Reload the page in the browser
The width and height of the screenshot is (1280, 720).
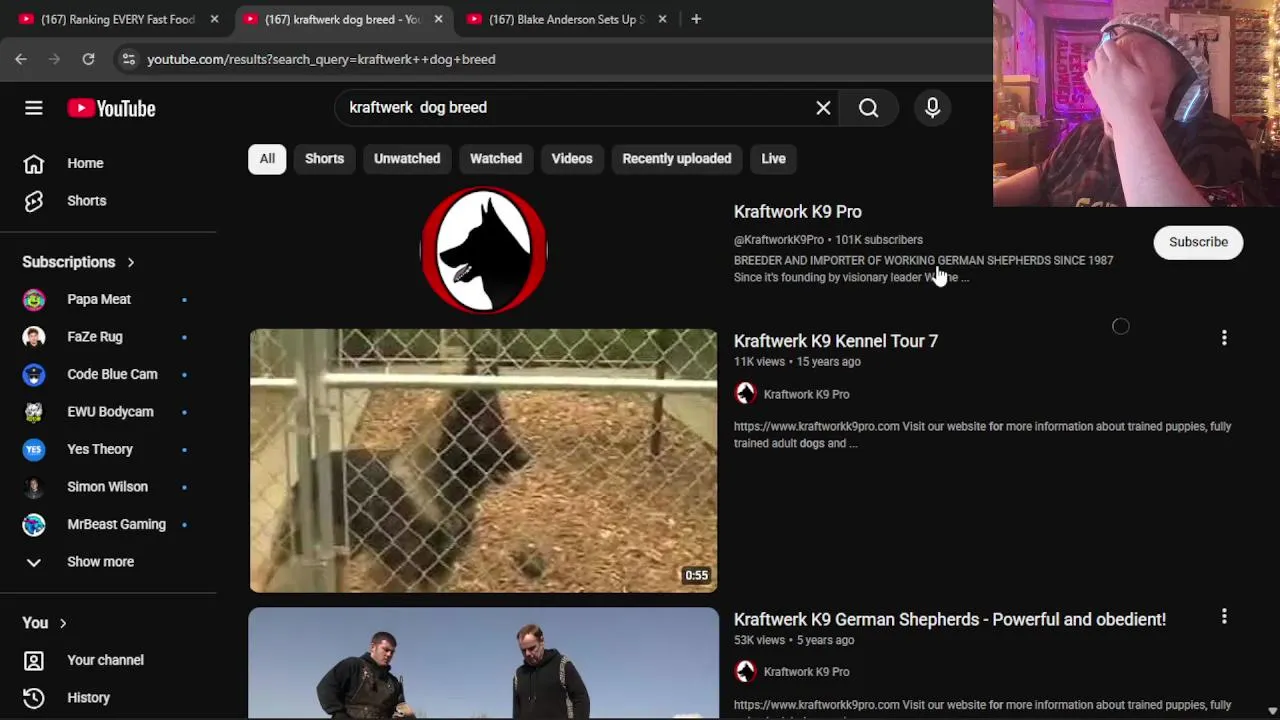click(x=88, y=59)
